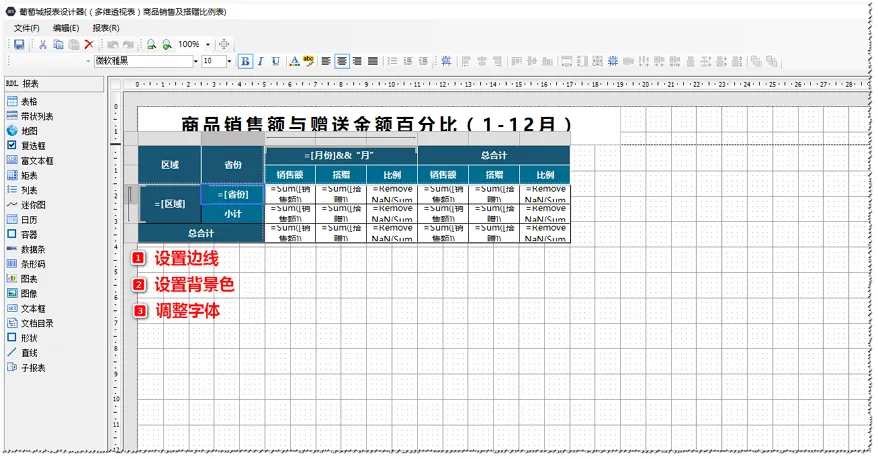878x459 pixels.
Task: Open the font name dropdown
Action: (194, 61)
